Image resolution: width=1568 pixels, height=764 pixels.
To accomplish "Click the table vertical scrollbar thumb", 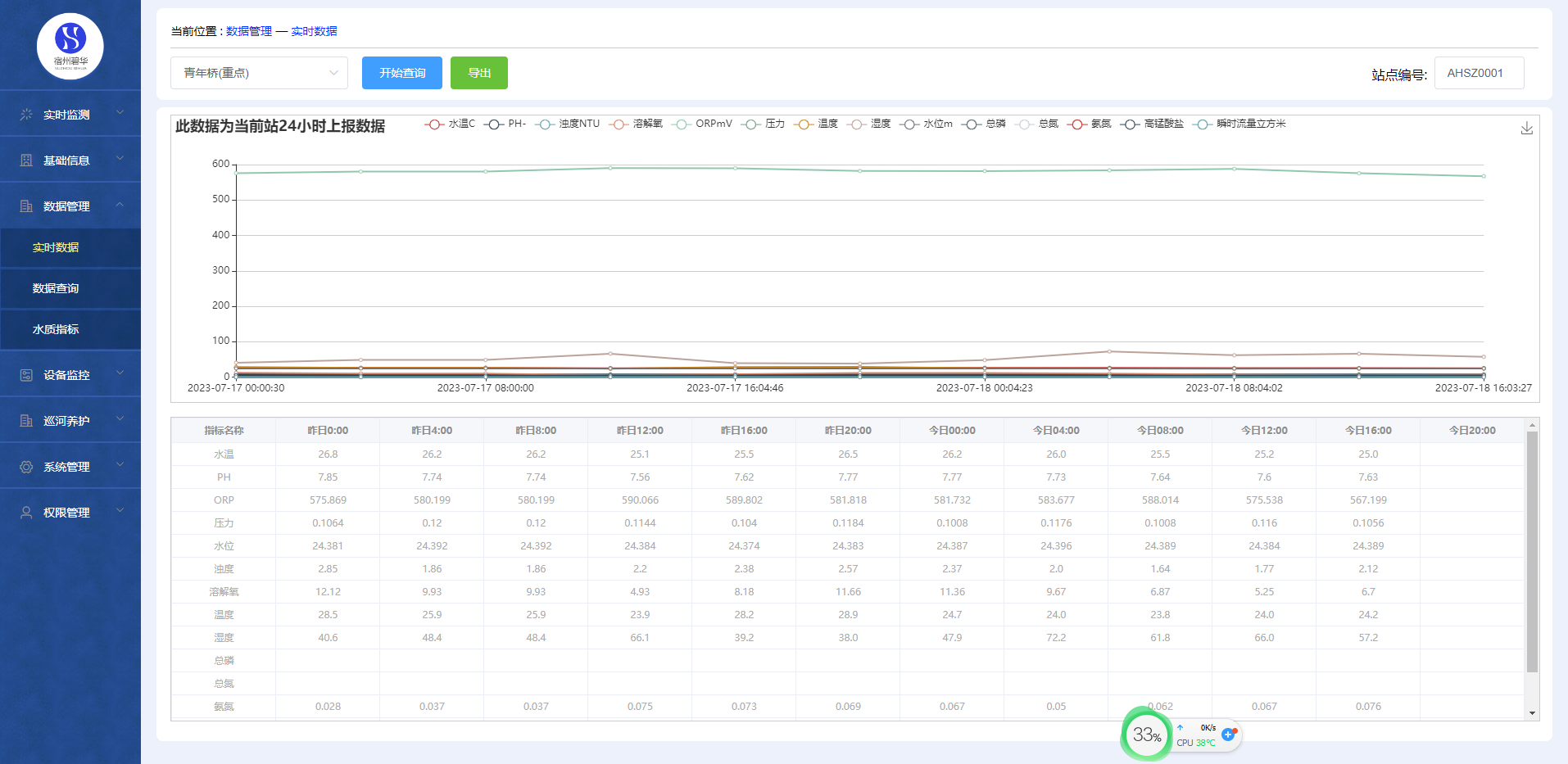I will click(x=1532, y=552).
